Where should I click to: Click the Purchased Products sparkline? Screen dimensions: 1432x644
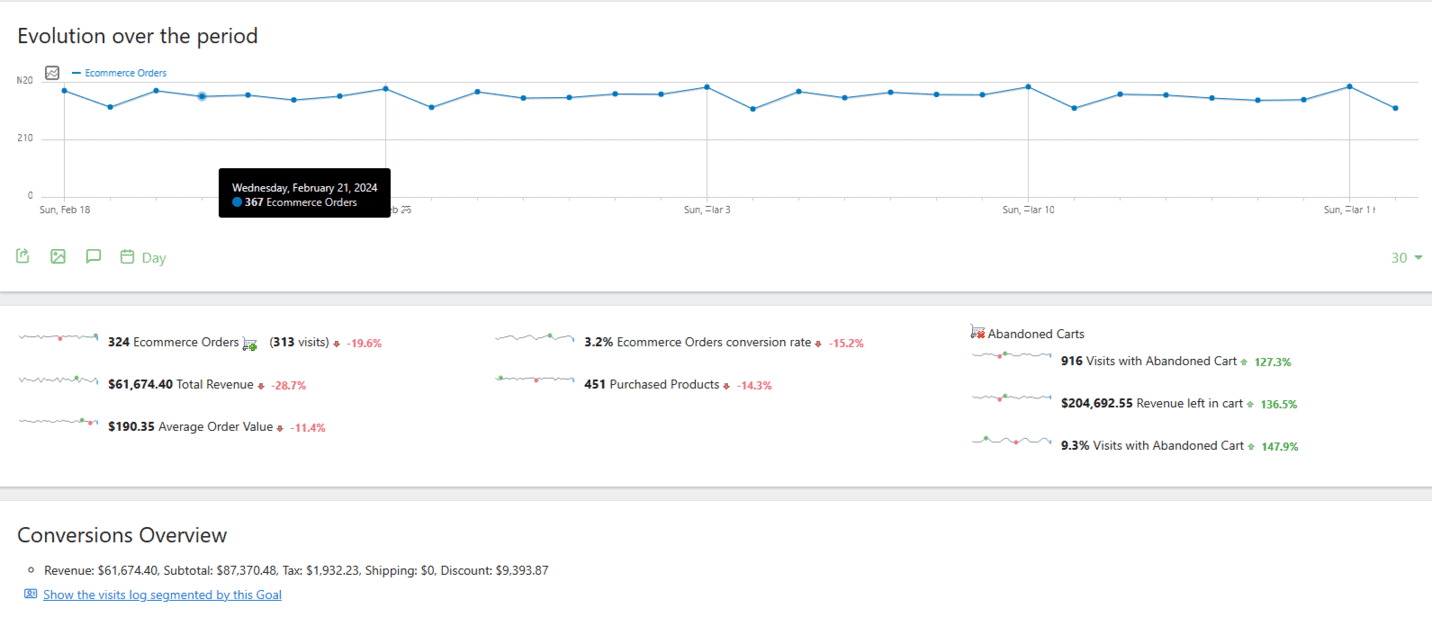(534, 381)
